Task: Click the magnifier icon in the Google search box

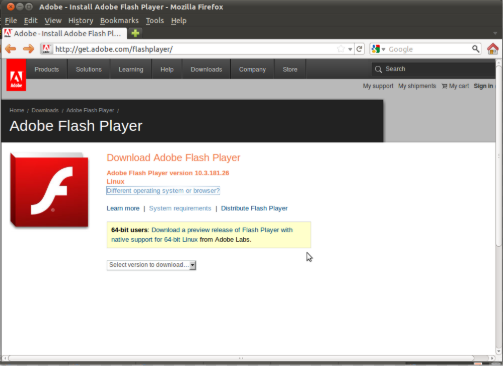Action: (x=476, y=49)
